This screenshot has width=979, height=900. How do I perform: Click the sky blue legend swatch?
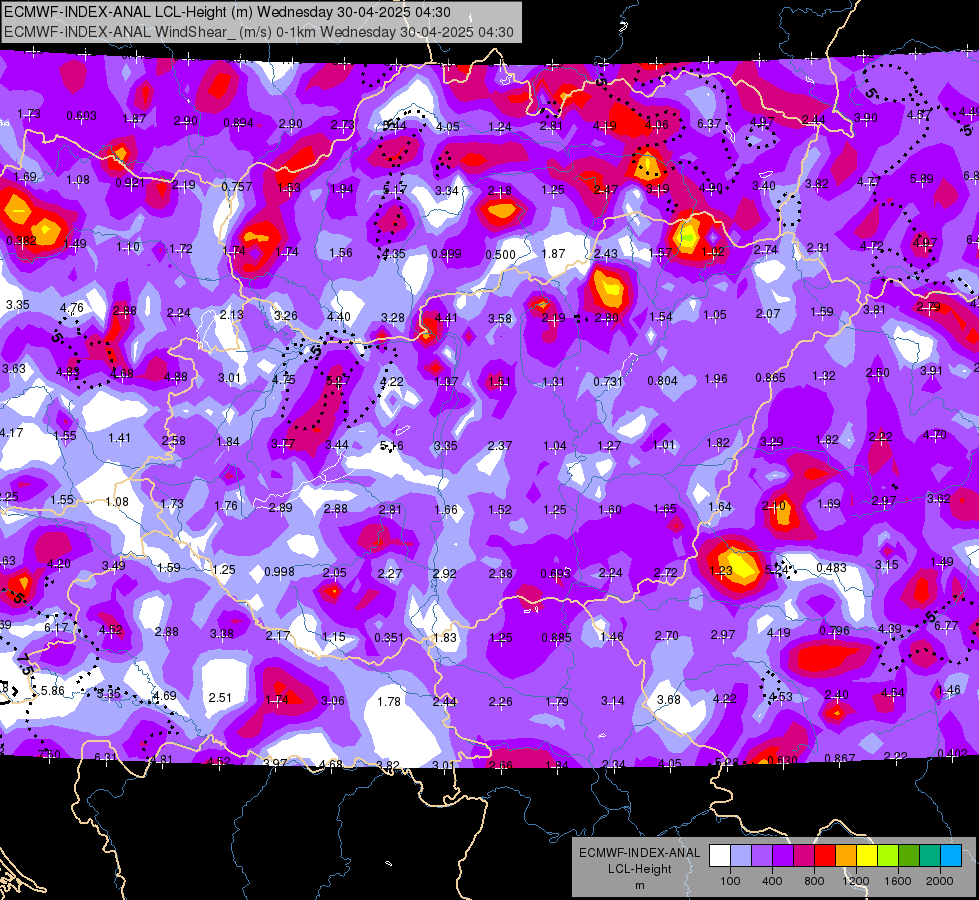(951, 856)
